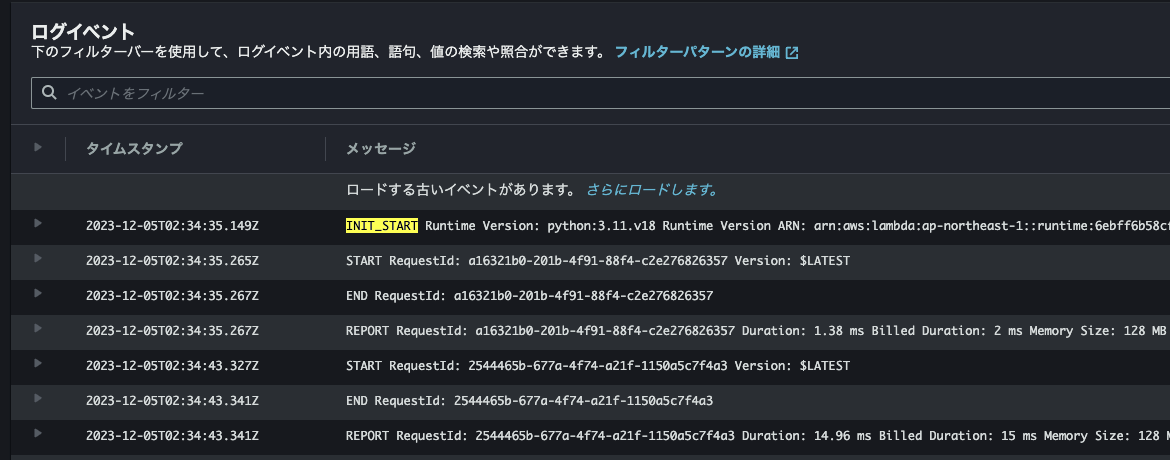Click END RequestId 2544465b message text
The height and width of the screenshot is (460, 1170).
coord(530,401)
